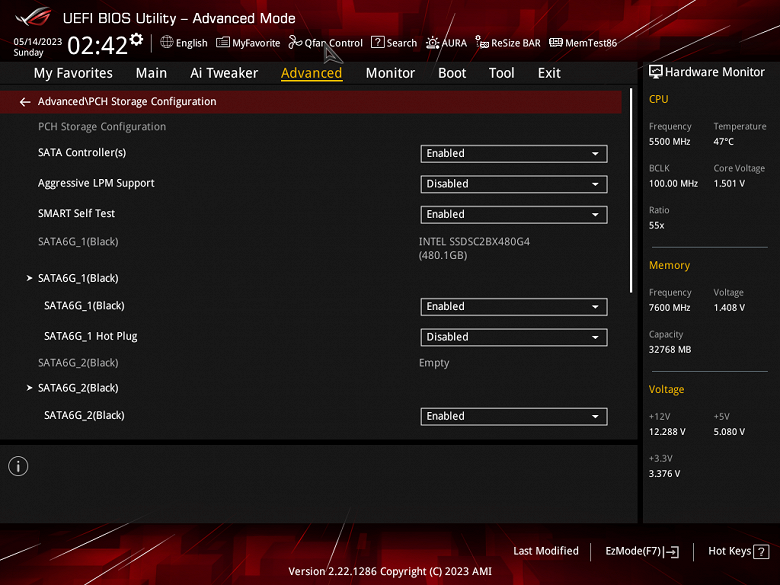Click the +5V reading 5.080 V
780x585 pixels.
click(729, 432)
